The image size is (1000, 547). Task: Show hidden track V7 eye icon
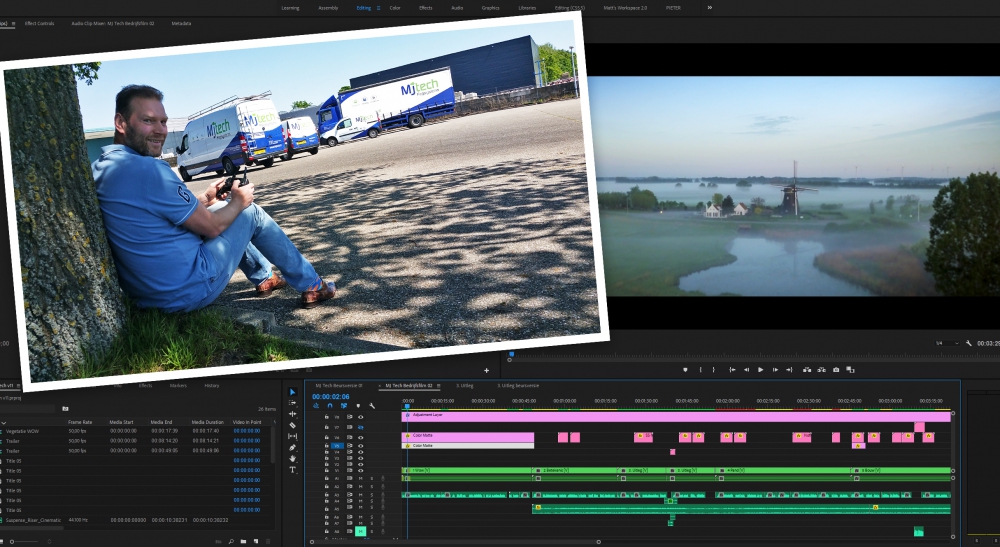(x=360, y=427)
